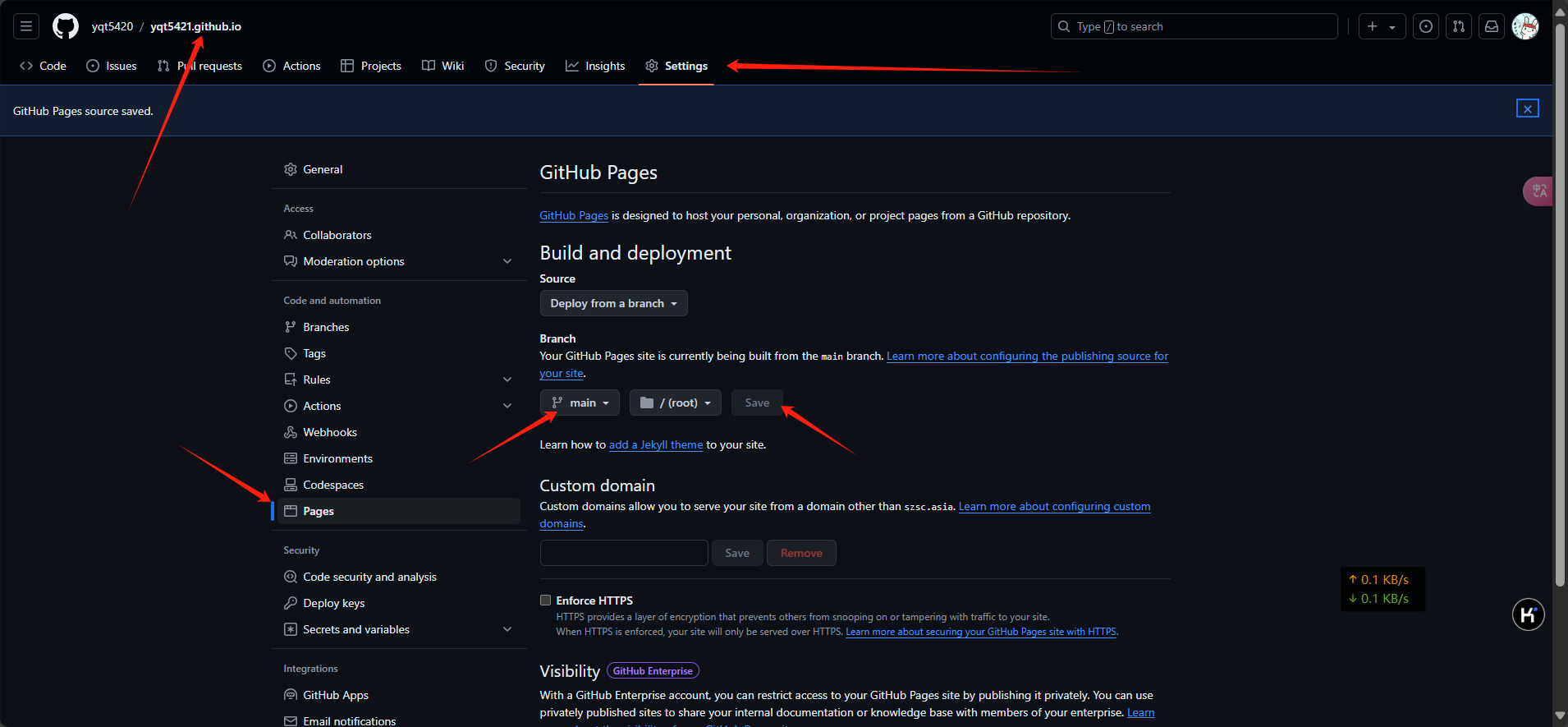Open 'Learn more about securing your GitHub Pages site' link
Screen dimensions: 1568x727
point(981,632)
